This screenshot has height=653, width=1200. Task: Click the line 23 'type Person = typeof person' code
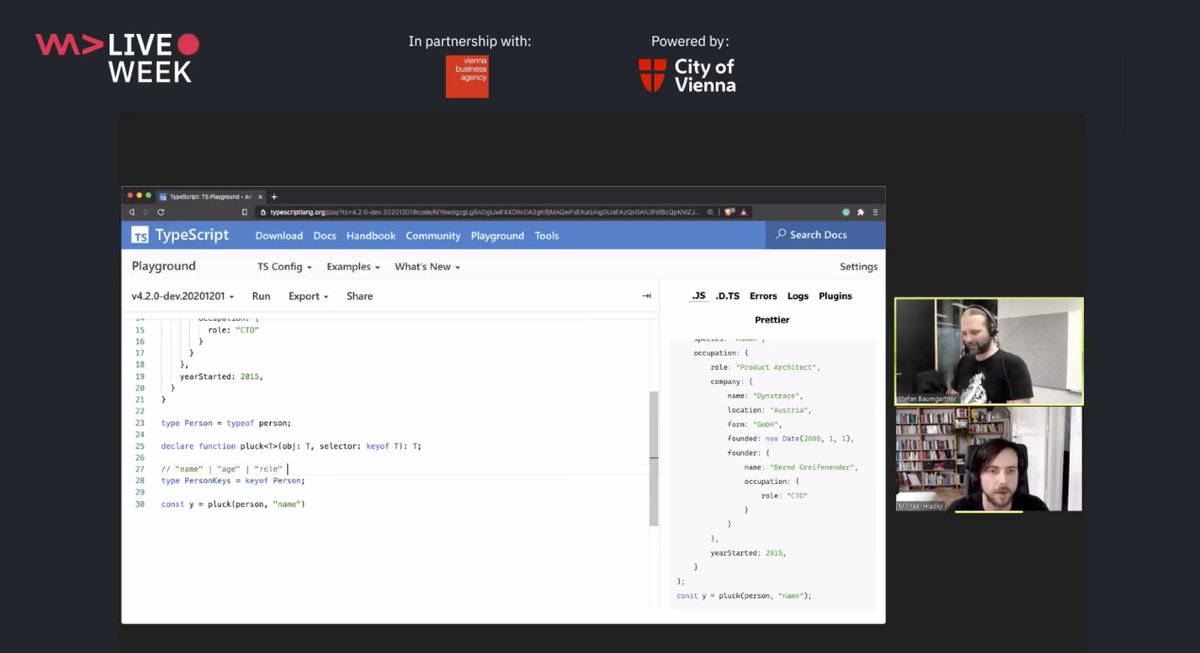click(226, 423)
